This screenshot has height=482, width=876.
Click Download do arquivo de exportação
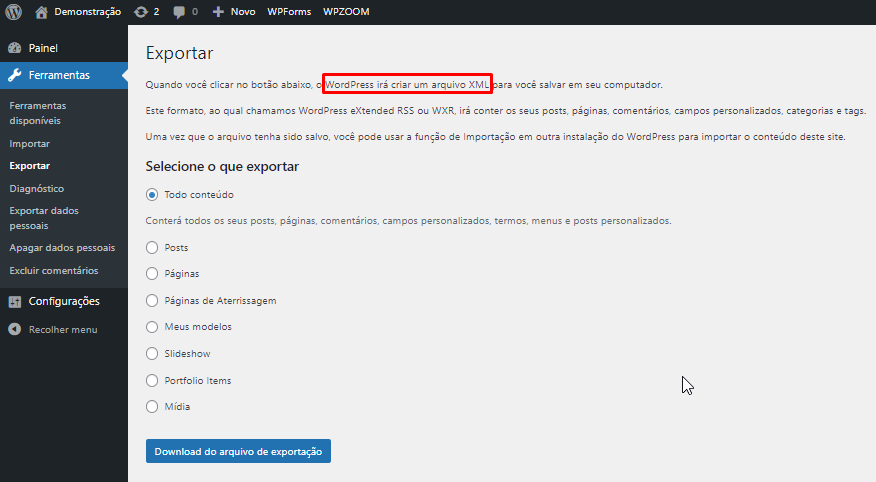(238, 451)
